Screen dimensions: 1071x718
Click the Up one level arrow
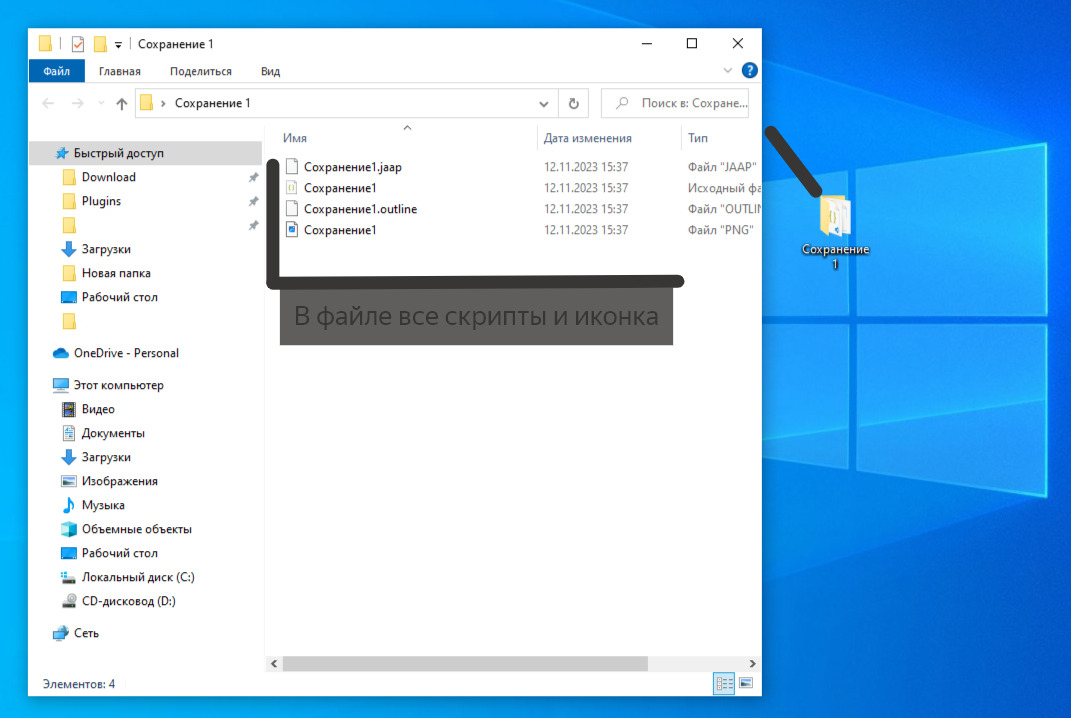point(122,103)
